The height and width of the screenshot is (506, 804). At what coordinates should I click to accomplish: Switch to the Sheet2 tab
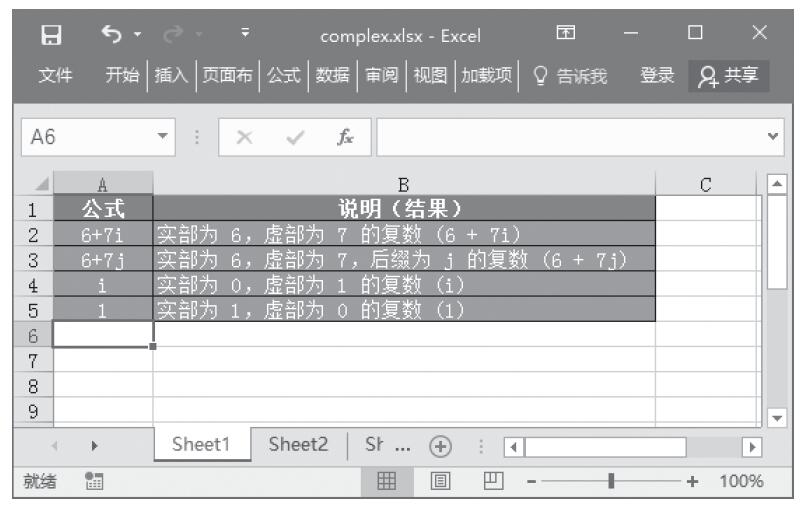298,445
